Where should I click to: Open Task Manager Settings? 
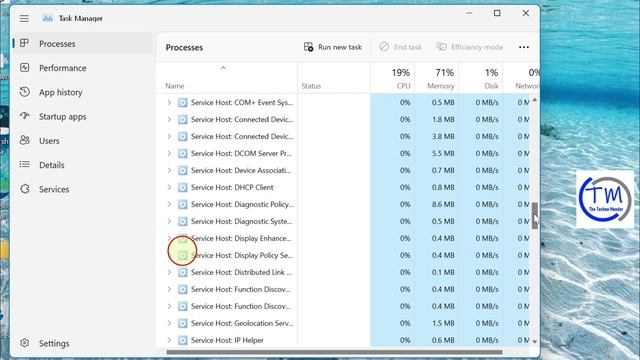(x=83, y=343)
